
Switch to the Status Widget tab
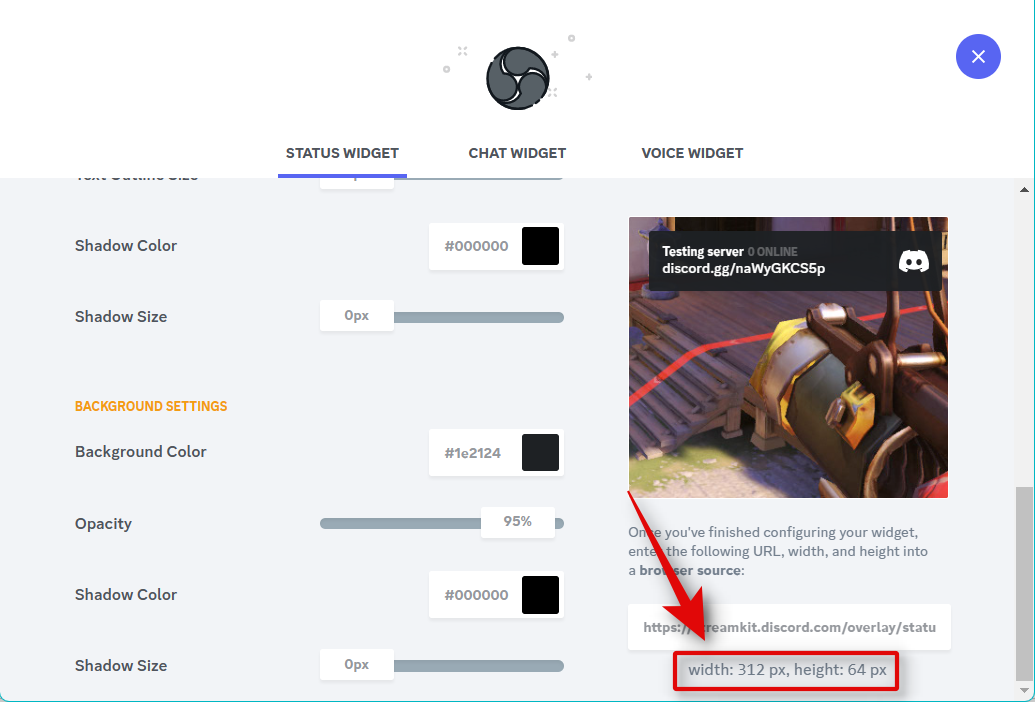tap(342, 153)
